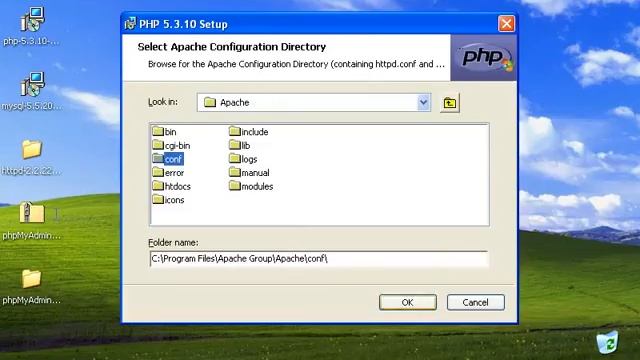
Task: Click the PHP setup title bar icon
Action: (130, 24)
